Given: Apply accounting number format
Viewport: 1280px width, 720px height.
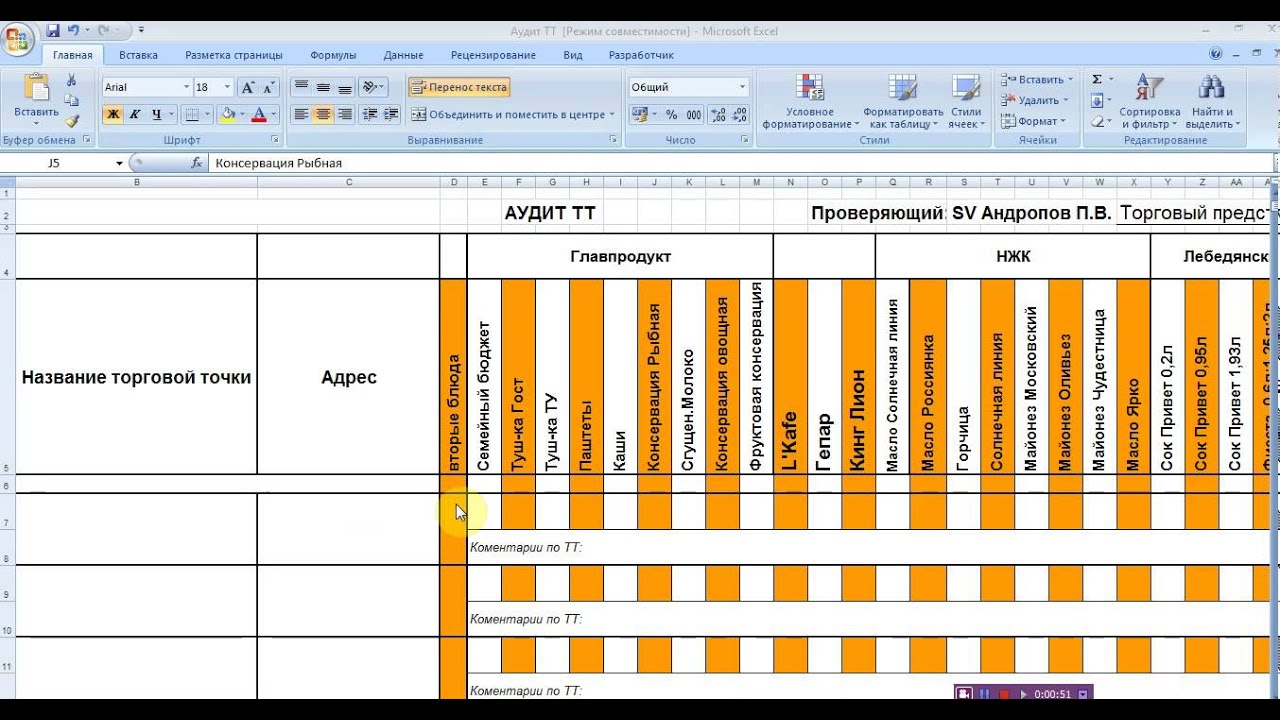Looking at the screenshot, I should [639, 114].
